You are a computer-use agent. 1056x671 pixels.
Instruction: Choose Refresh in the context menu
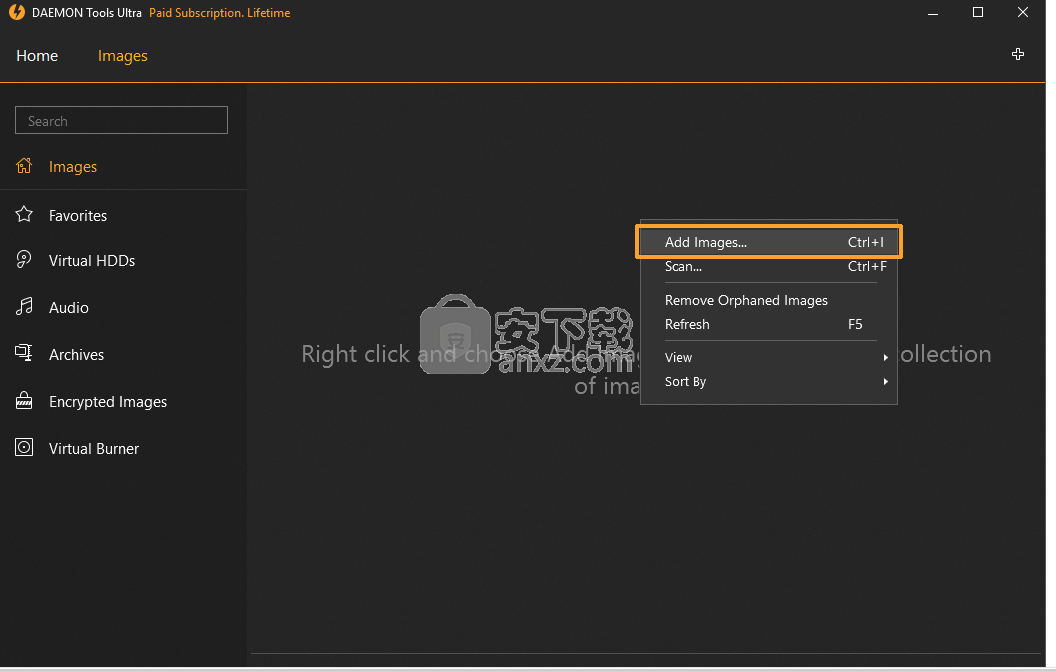pyautogui.click(x=768, y=324)
